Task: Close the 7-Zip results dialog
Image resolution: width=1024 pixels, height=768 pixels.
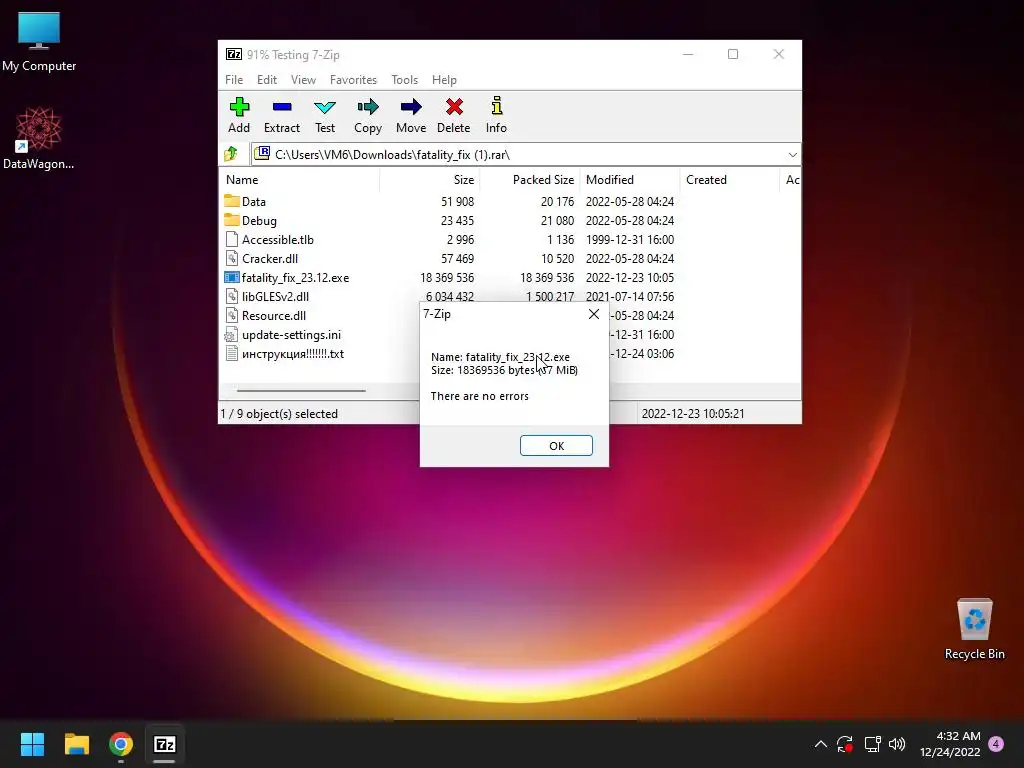Action: coord(594,314)
